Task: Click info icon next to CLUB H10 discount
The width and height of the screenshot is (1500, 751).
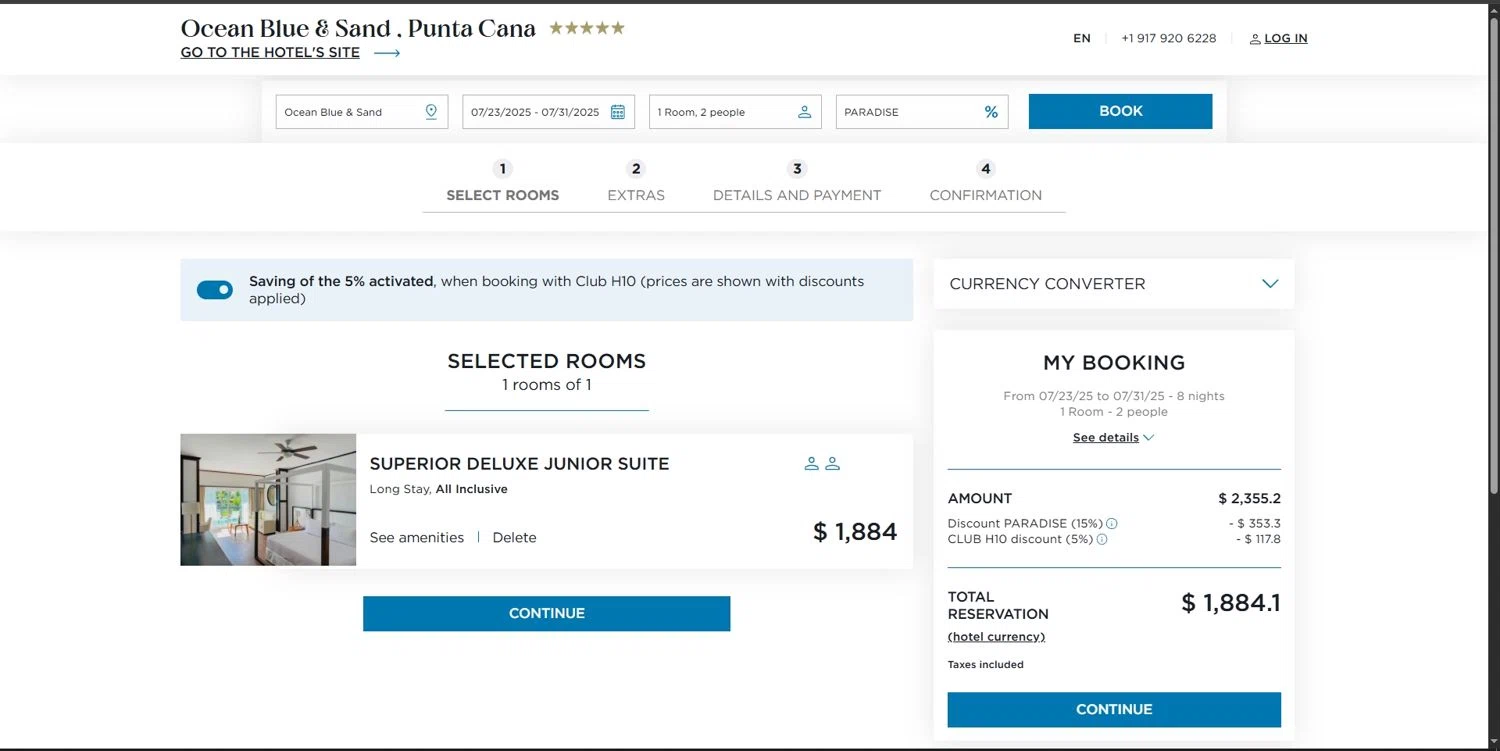Action: pyautogui.click(x=1102, y=539)
